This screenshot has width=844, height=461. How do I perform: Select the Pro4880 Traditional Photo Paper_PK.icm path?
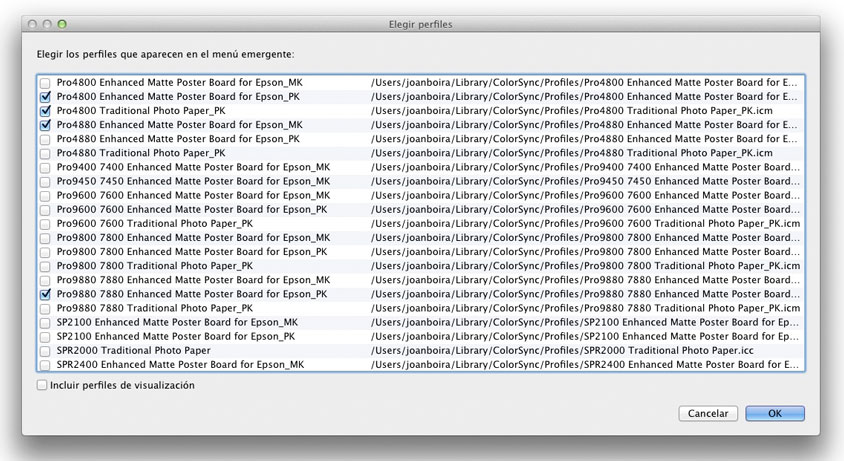point(572,153)
